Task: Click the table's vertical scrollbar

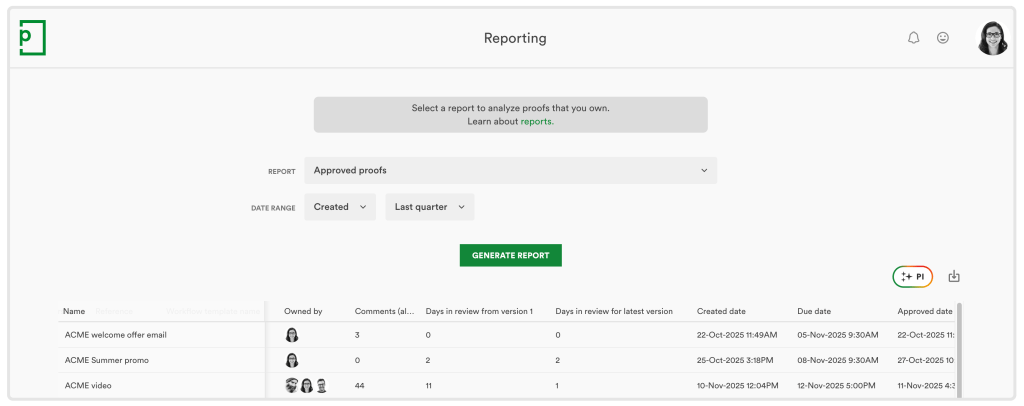Action: (x=959, y=350)
